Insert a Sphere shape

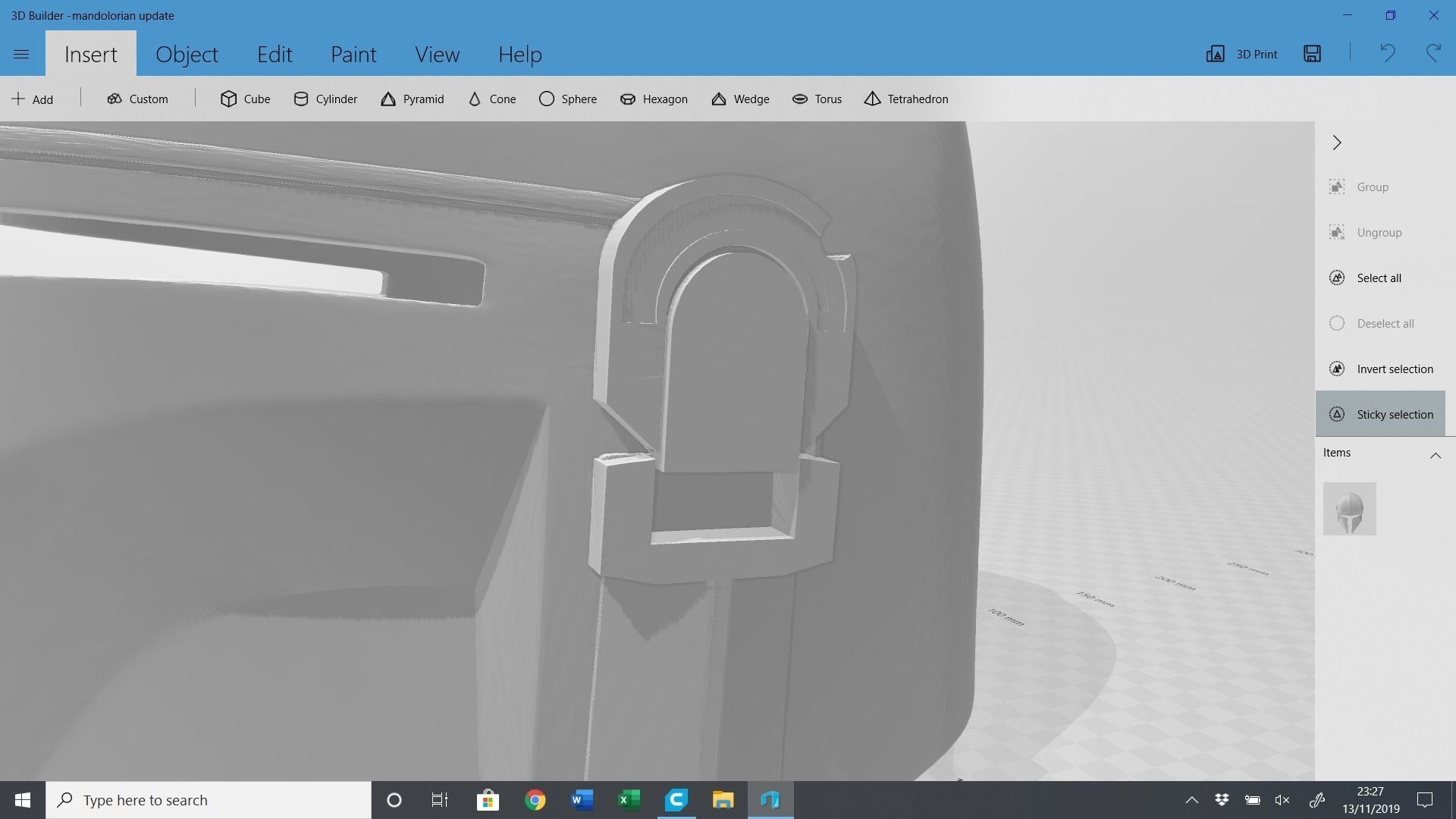[567, 99]
